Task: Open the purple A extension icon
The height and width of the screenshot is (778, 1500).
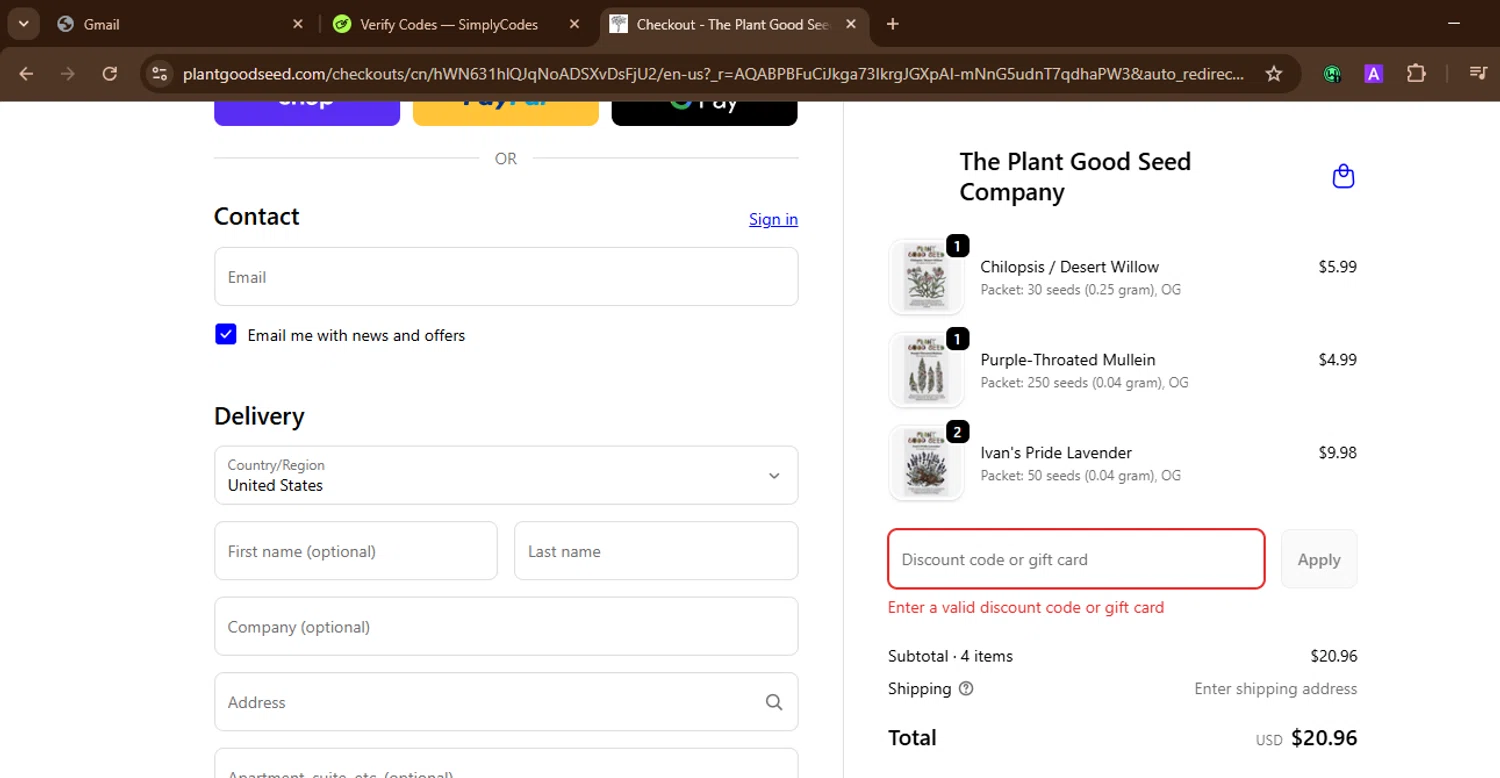Action: (1373, 73)
